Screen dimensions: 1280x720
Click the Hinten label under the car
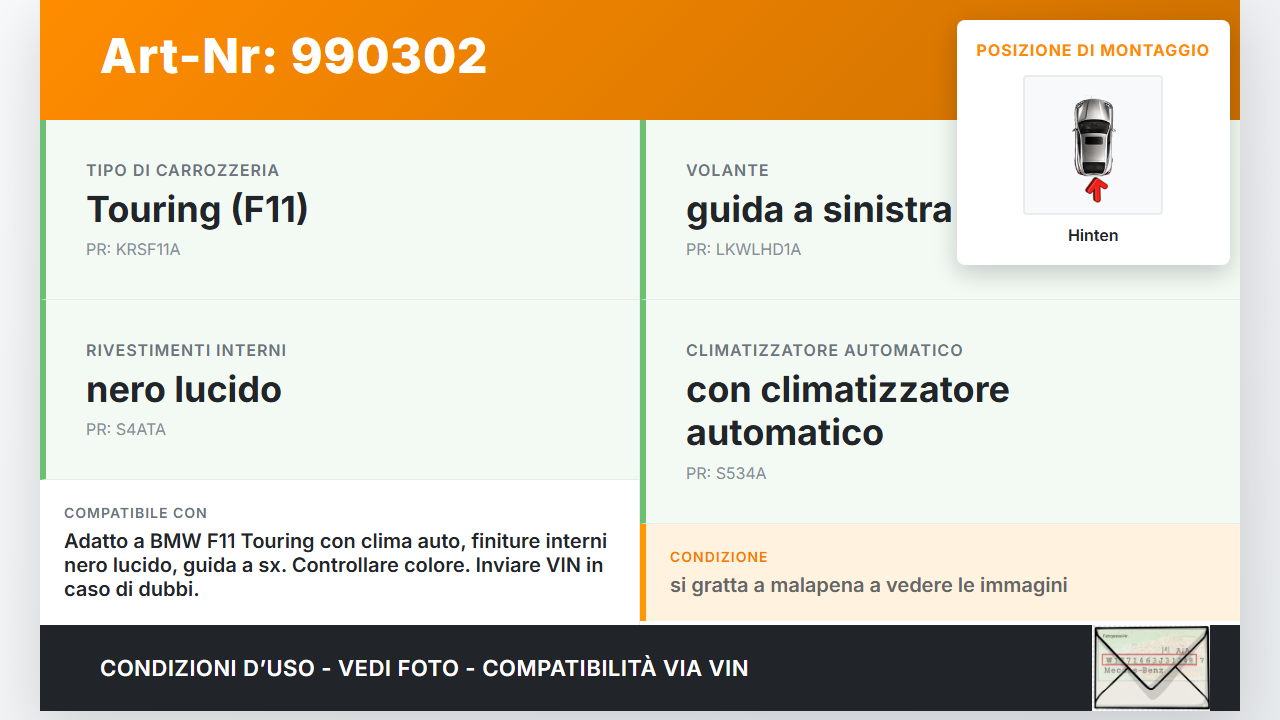1093,236
